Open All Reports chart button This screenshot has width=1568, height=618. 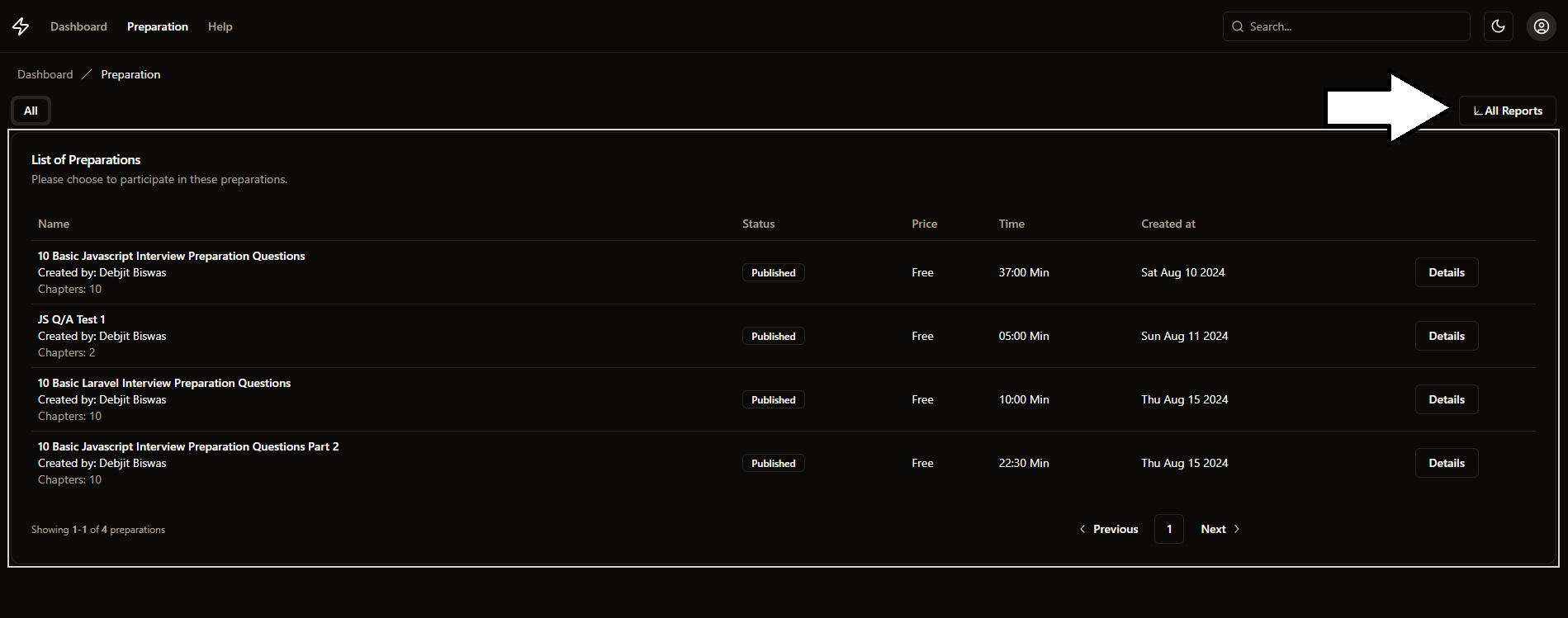[x=1507, y=111]
